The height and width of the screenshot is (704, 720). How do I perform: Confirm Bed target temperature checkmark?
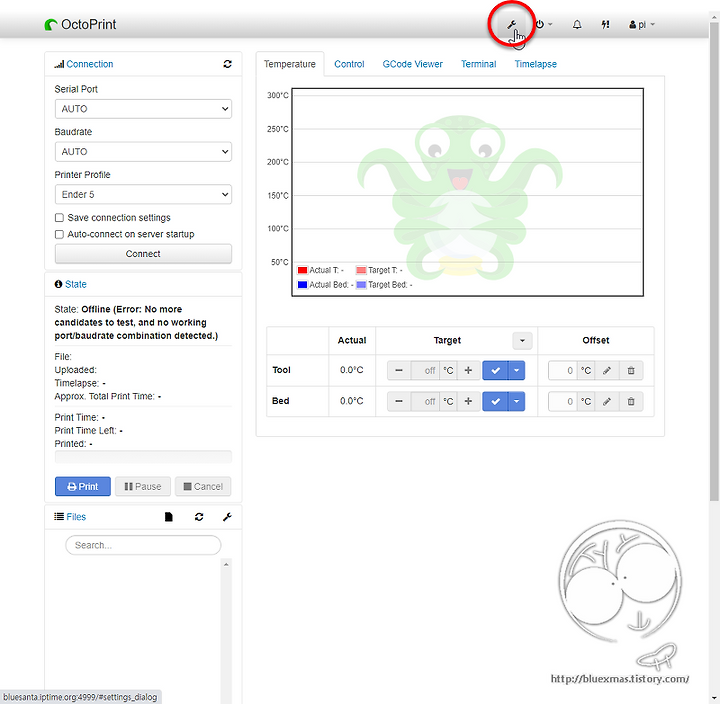(x=495, y=401)
